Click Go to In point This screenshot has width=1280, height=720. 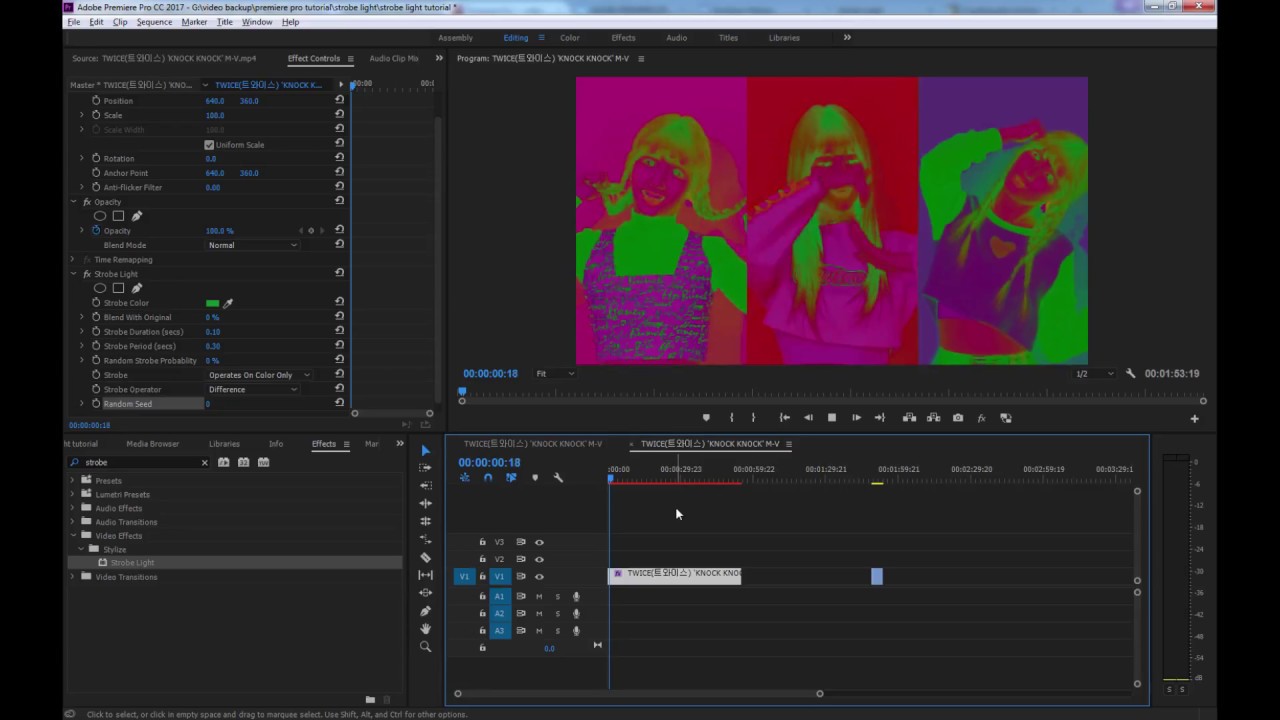tap(785, 418)
